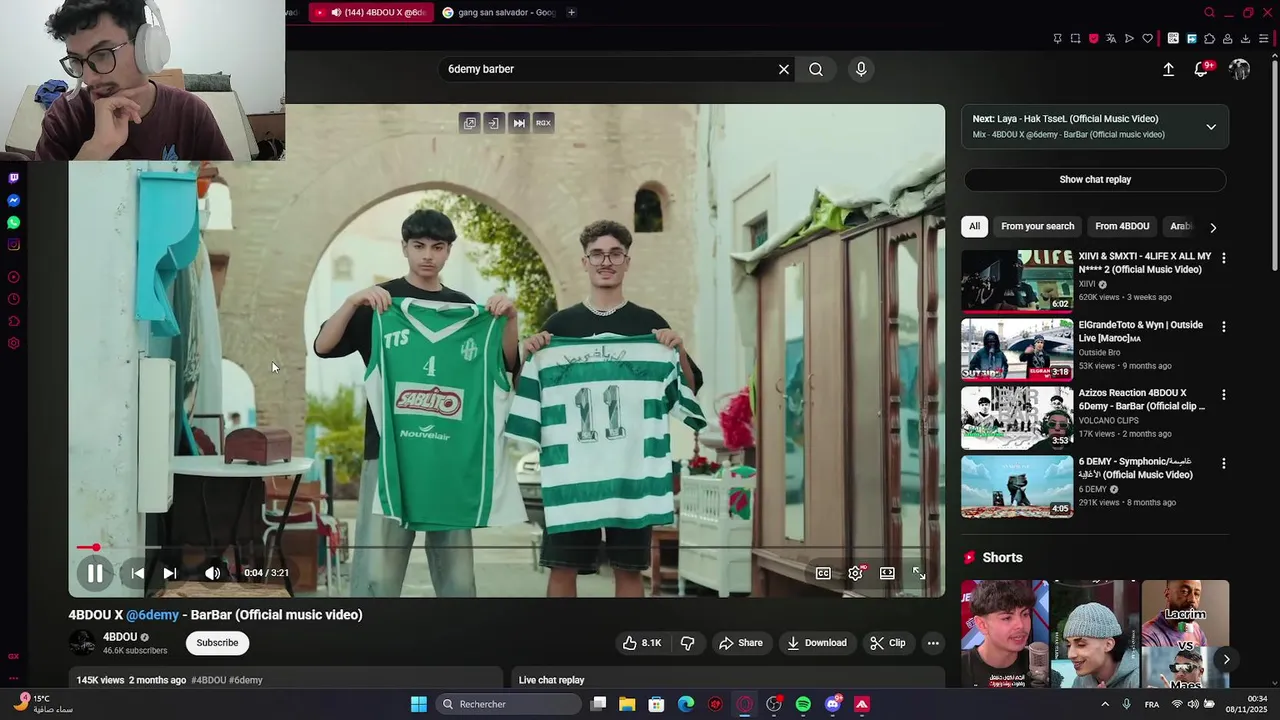Open the XIIVI & SMXTI 4LIFE video thumbnail

coord(1017,281)
